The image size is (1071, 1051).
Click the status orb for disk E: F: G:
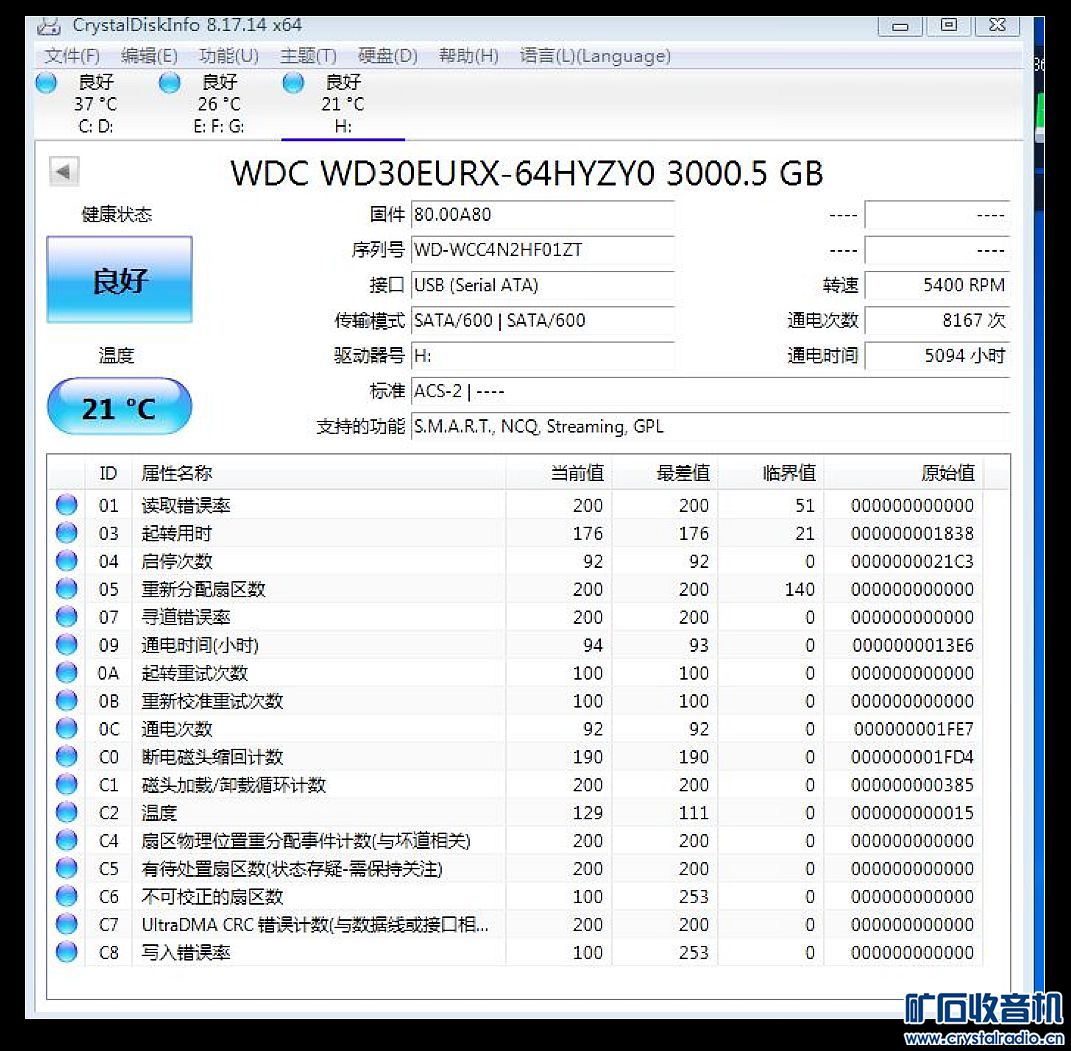169,83
